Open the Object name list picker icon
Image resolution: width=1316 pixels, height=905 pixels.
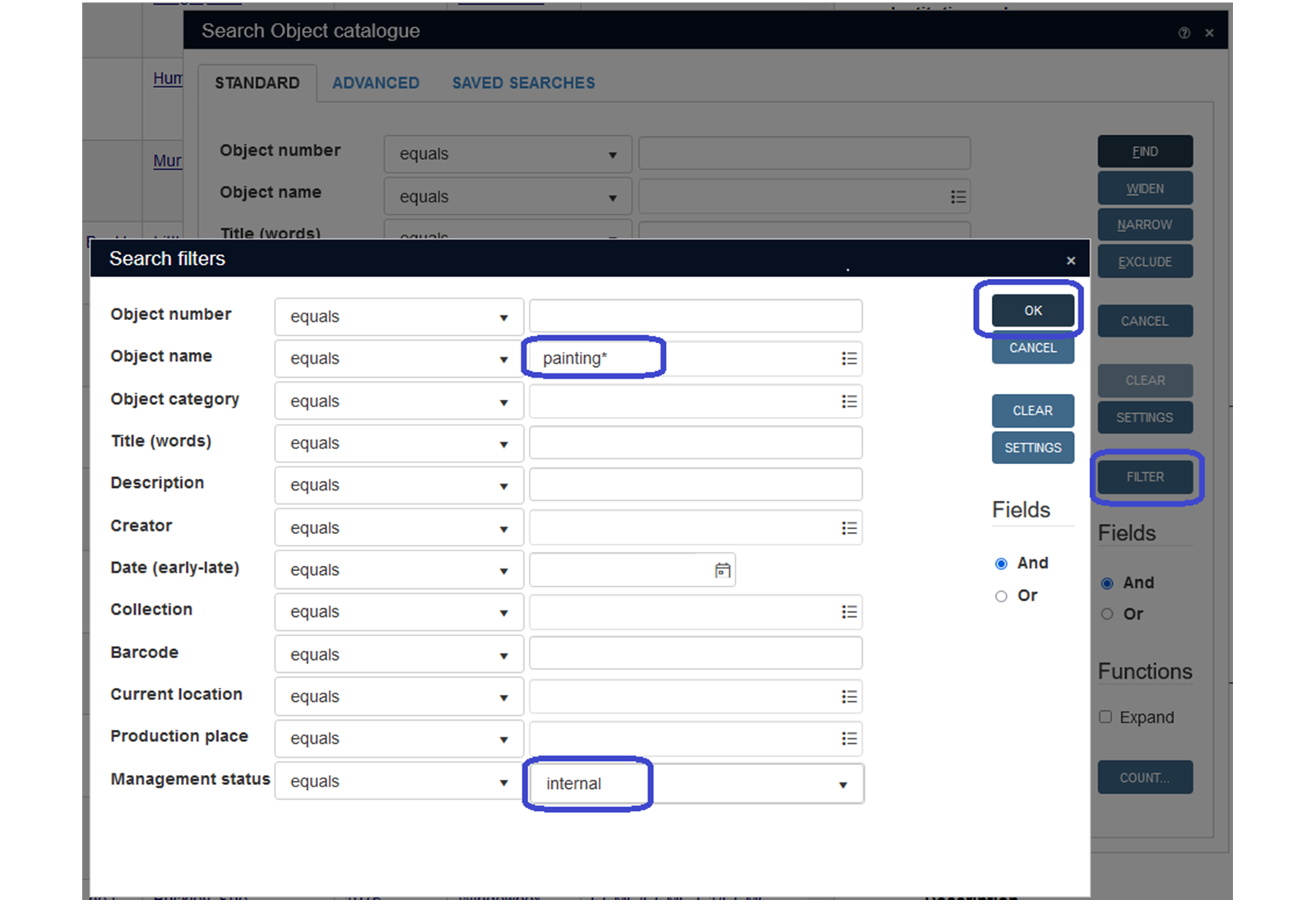click(849, 359)
